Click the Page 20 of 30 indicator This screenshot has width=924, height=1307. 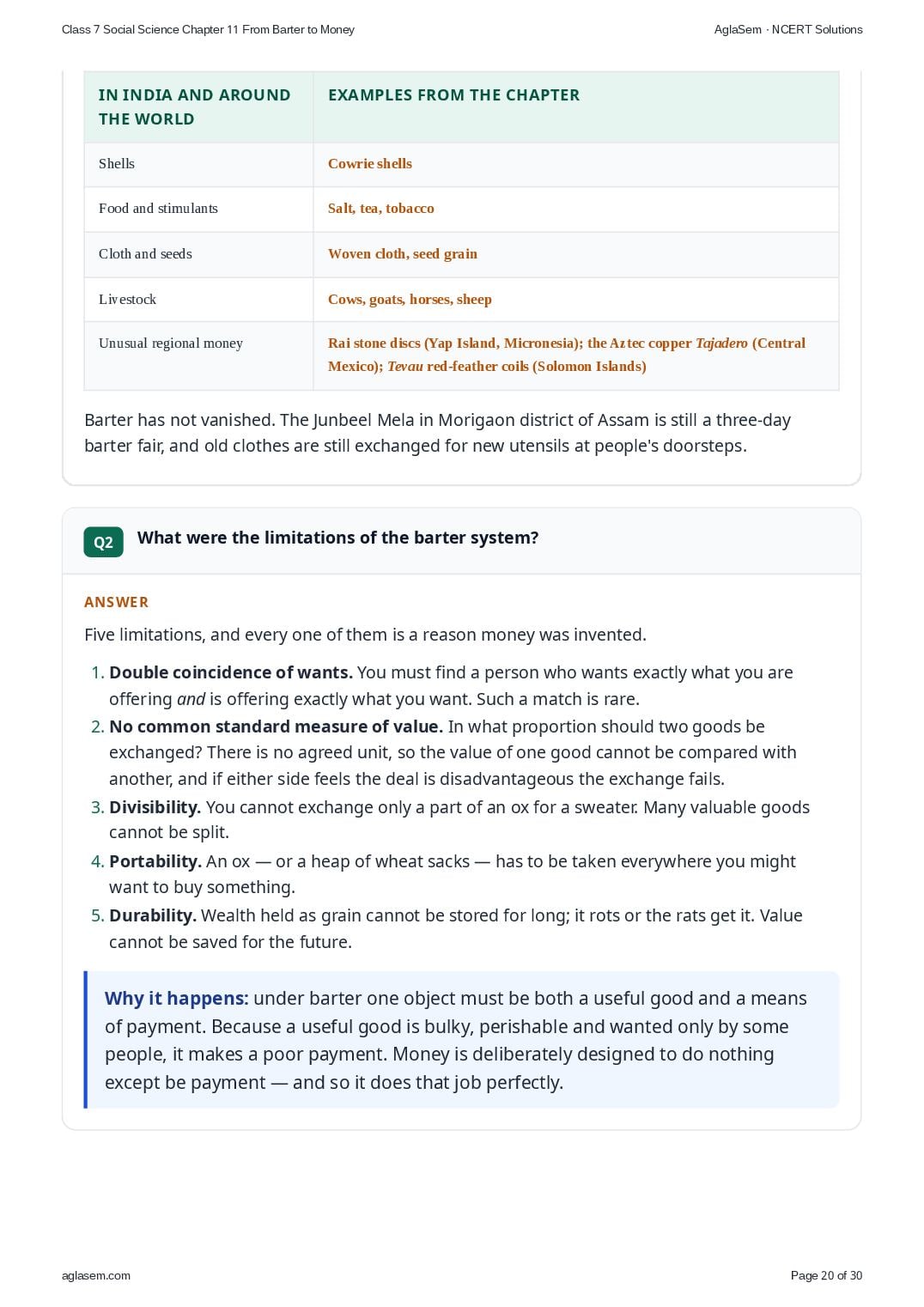click(826, 1275)
